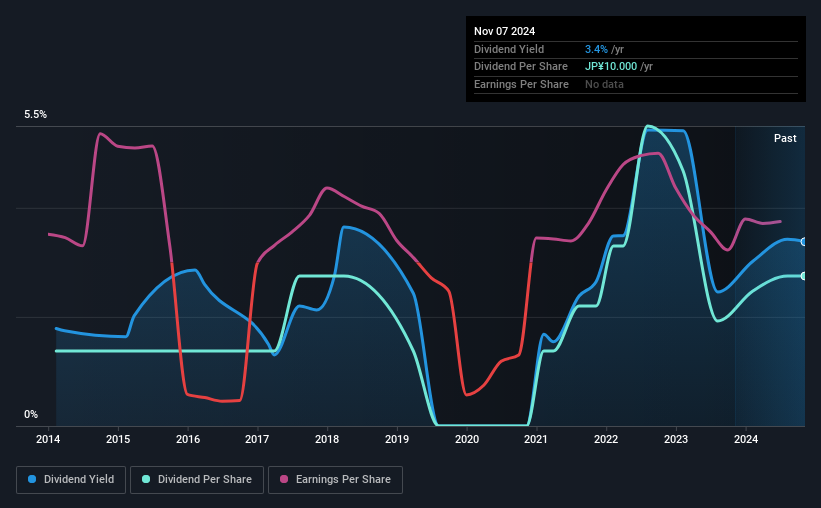821x508 pixels.
Task: Click the 3.4% dividend yield value
Action: click(x=596, y=49)
